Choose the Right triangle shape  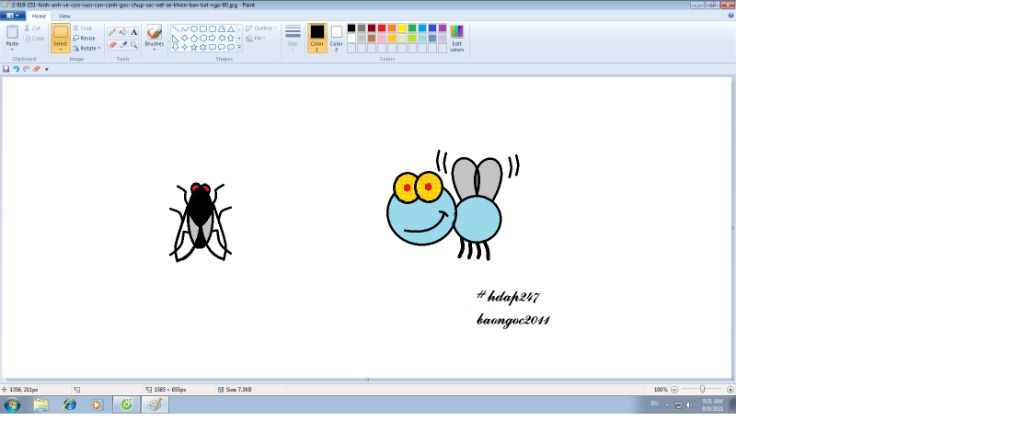coord(176,38)
